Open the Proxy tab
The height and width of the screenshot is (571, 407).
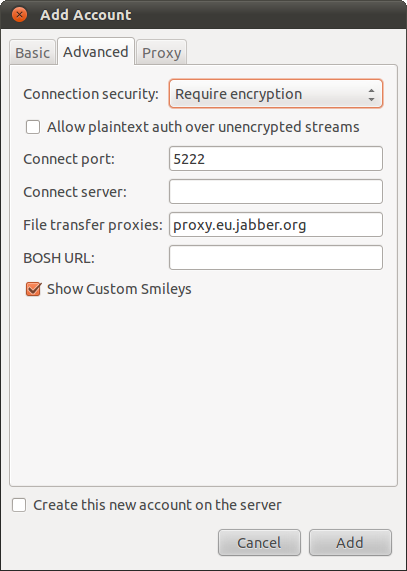pos(161,53)
